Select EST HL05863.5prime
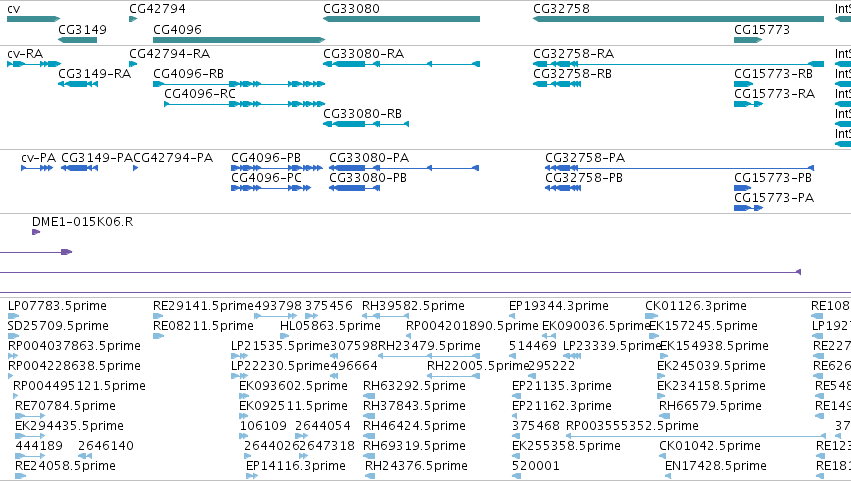The height and width of the screenshot is (481, 851). (330, 326)
